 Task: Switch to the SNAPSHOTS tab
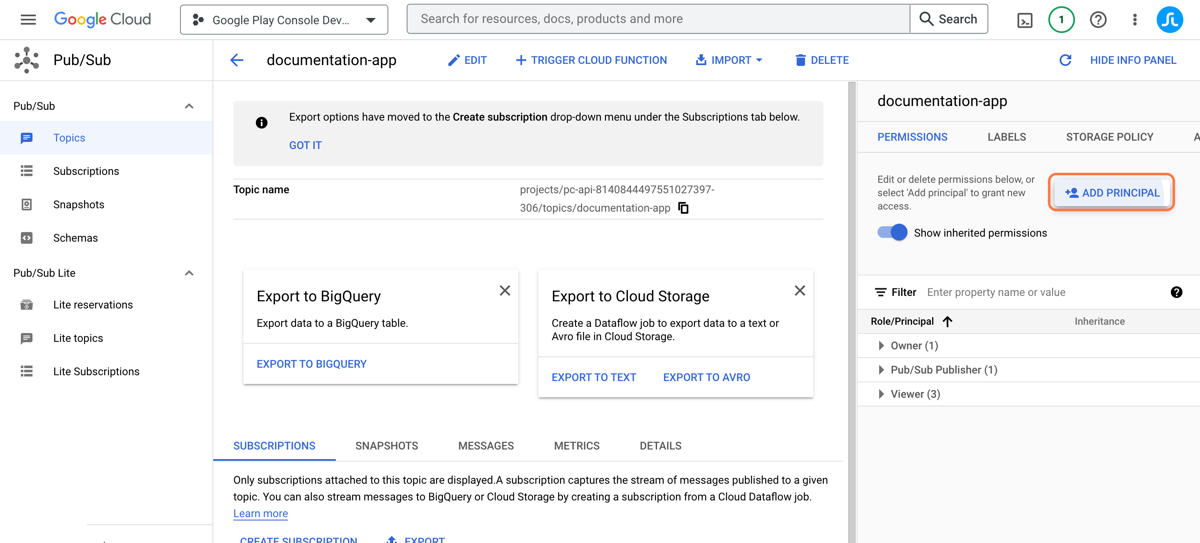tap(387, 446)
